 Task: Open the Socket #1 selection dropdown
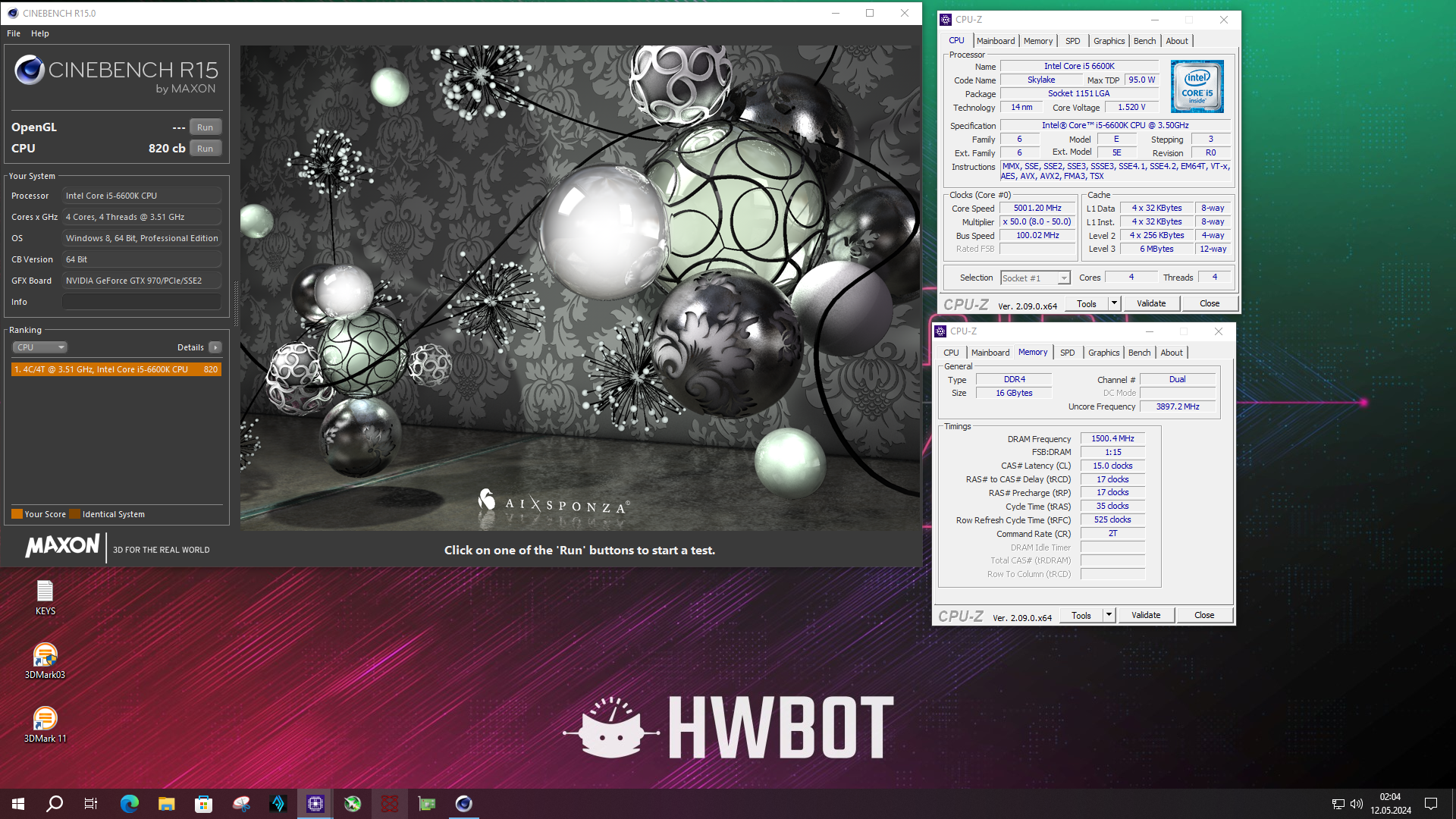click(1035, 278)
